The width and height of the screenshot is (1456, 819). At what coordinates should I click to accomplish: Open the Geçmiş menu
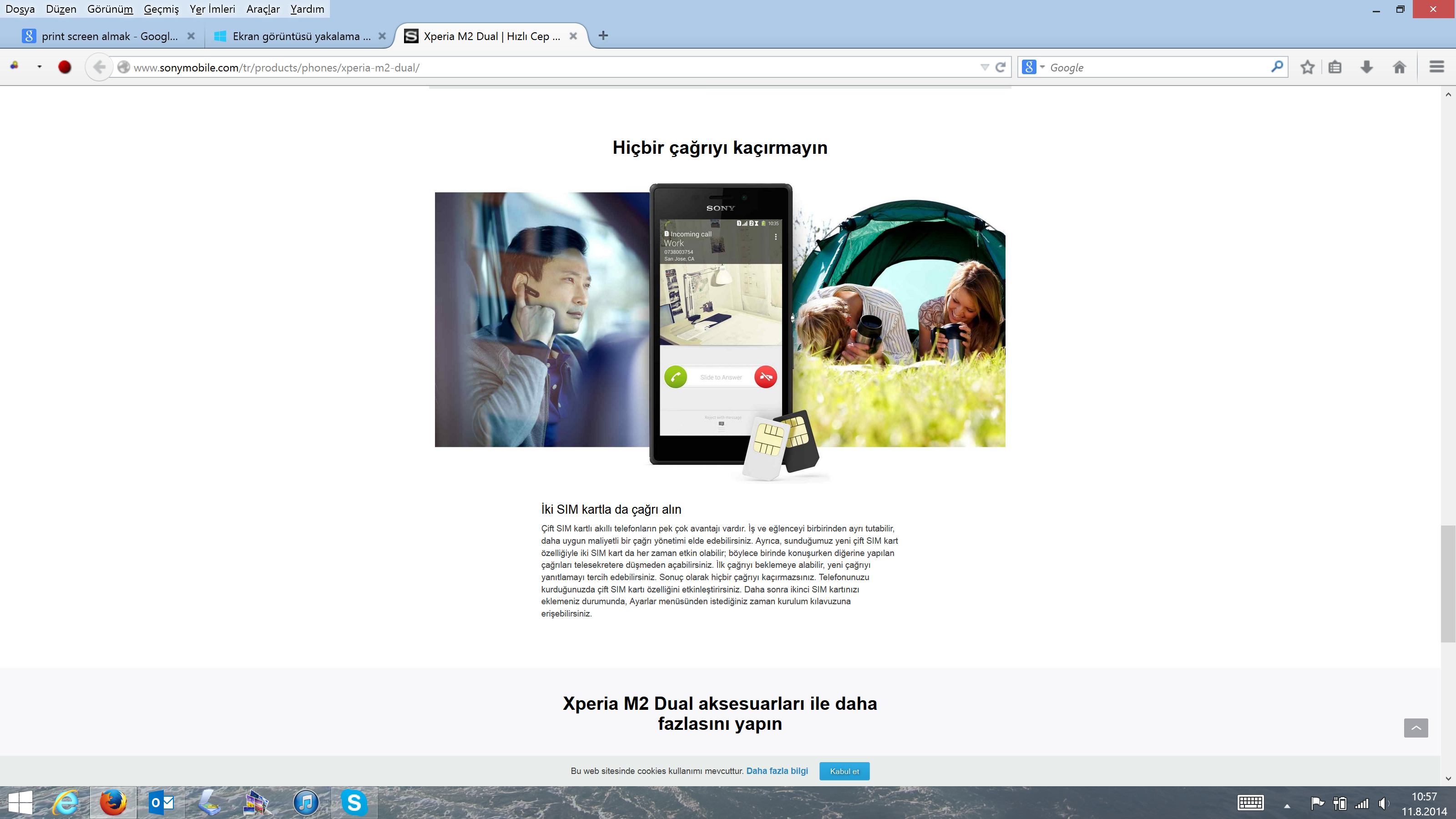(161, 9)
